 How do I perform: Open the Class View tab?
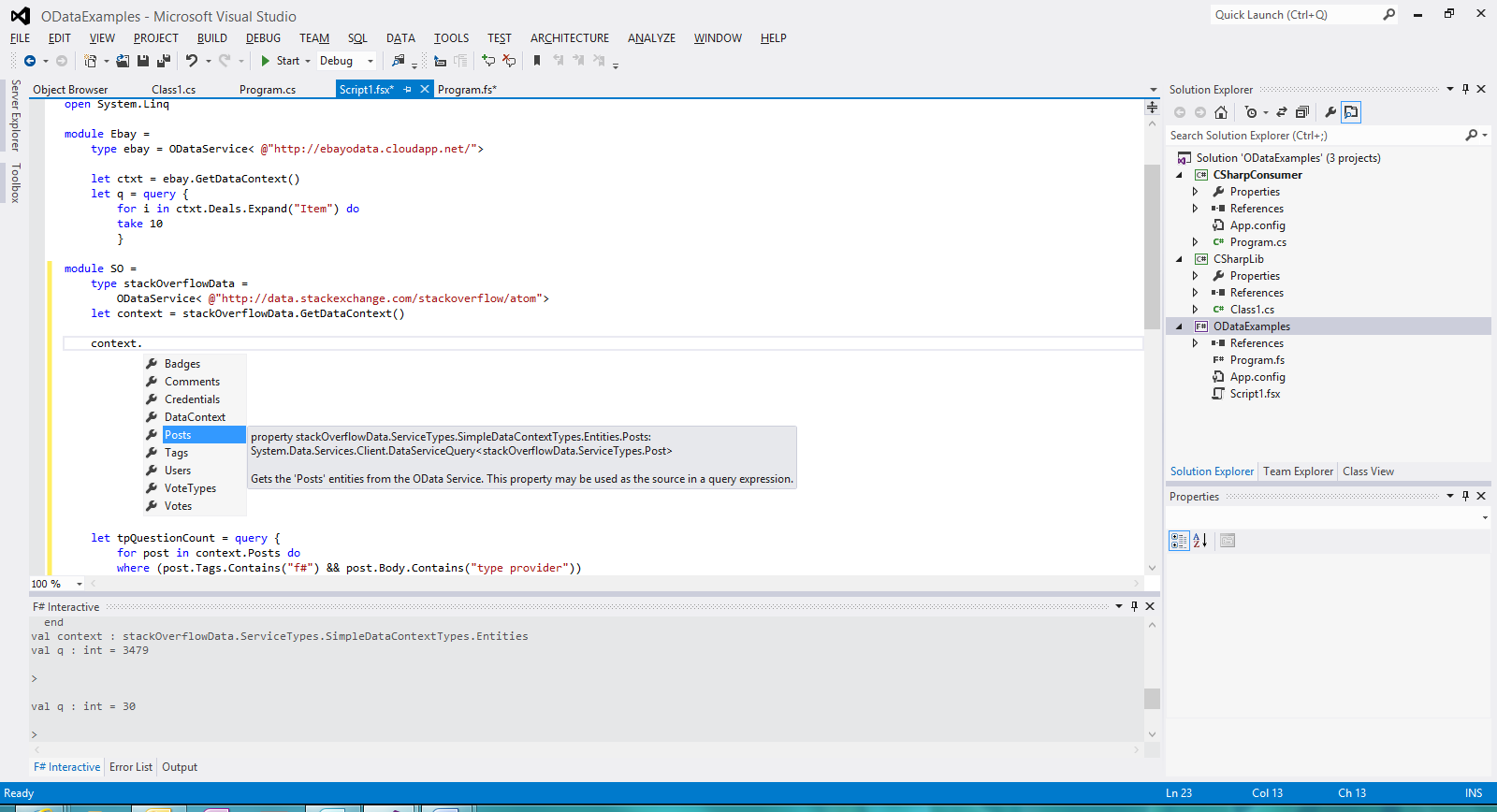click(x=1368, y=471)
